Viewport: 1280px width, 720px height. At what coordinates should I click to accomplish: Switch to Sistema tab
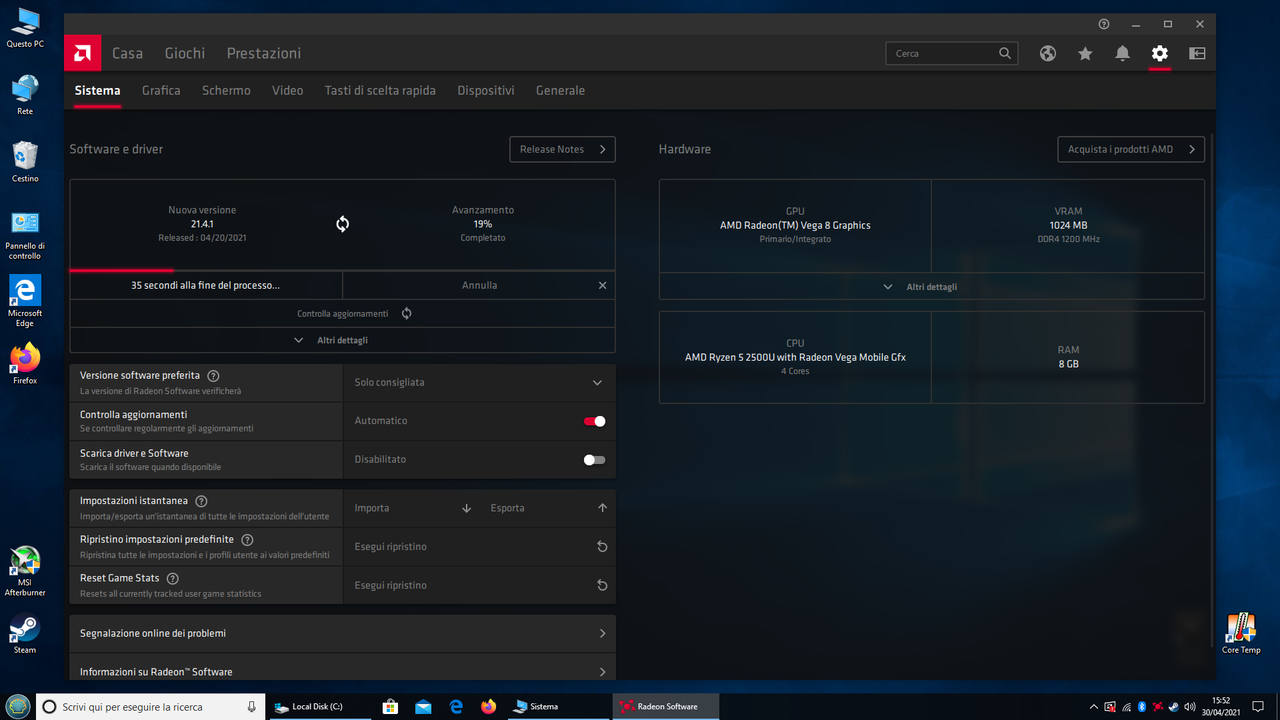click(97, 90)
